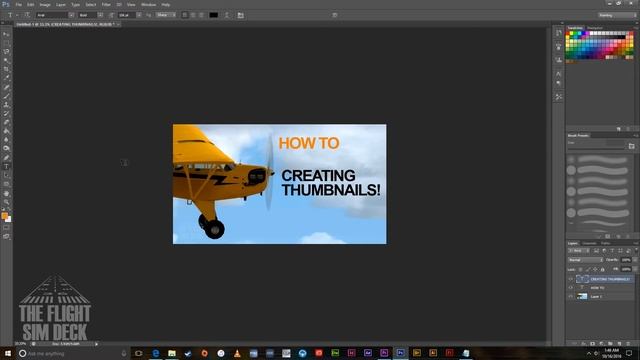
Task: Select the Rectangular Marquee tool
Action: [x=6, y=43]
